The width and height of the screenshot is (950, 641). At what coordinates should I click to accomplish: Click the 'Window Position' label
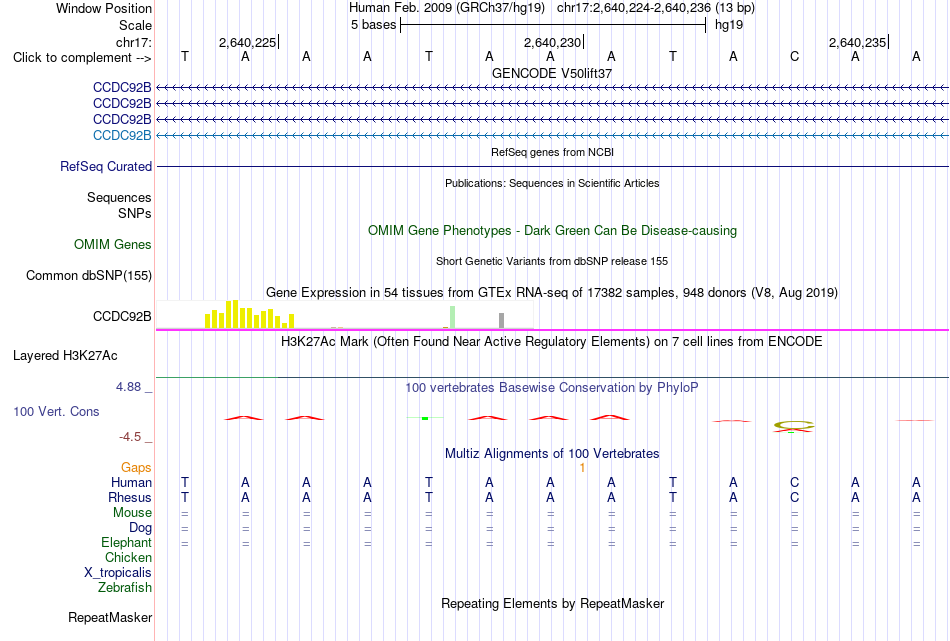click(x=104, y=8)
